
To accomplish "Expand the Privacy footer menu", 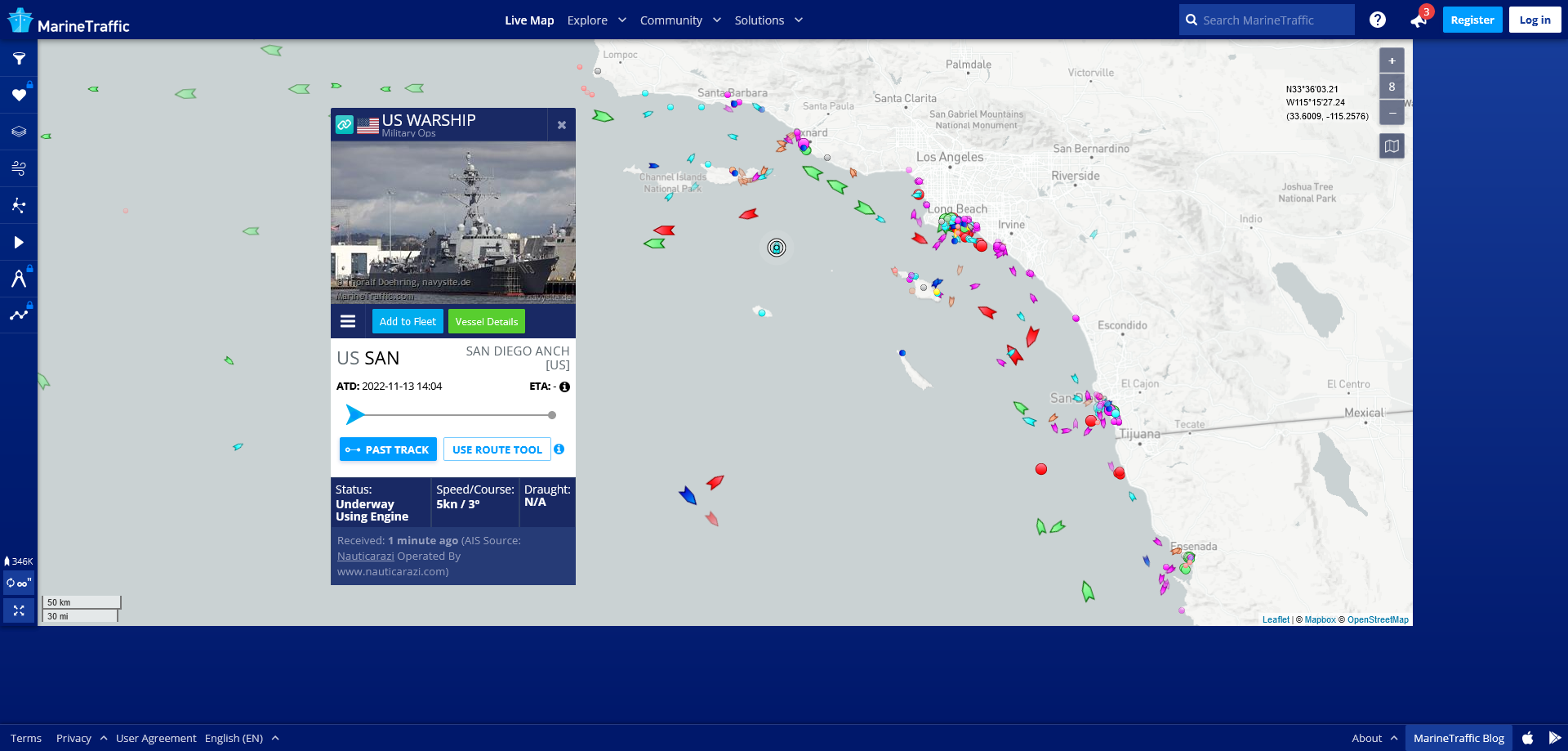I will pos(82,738).
